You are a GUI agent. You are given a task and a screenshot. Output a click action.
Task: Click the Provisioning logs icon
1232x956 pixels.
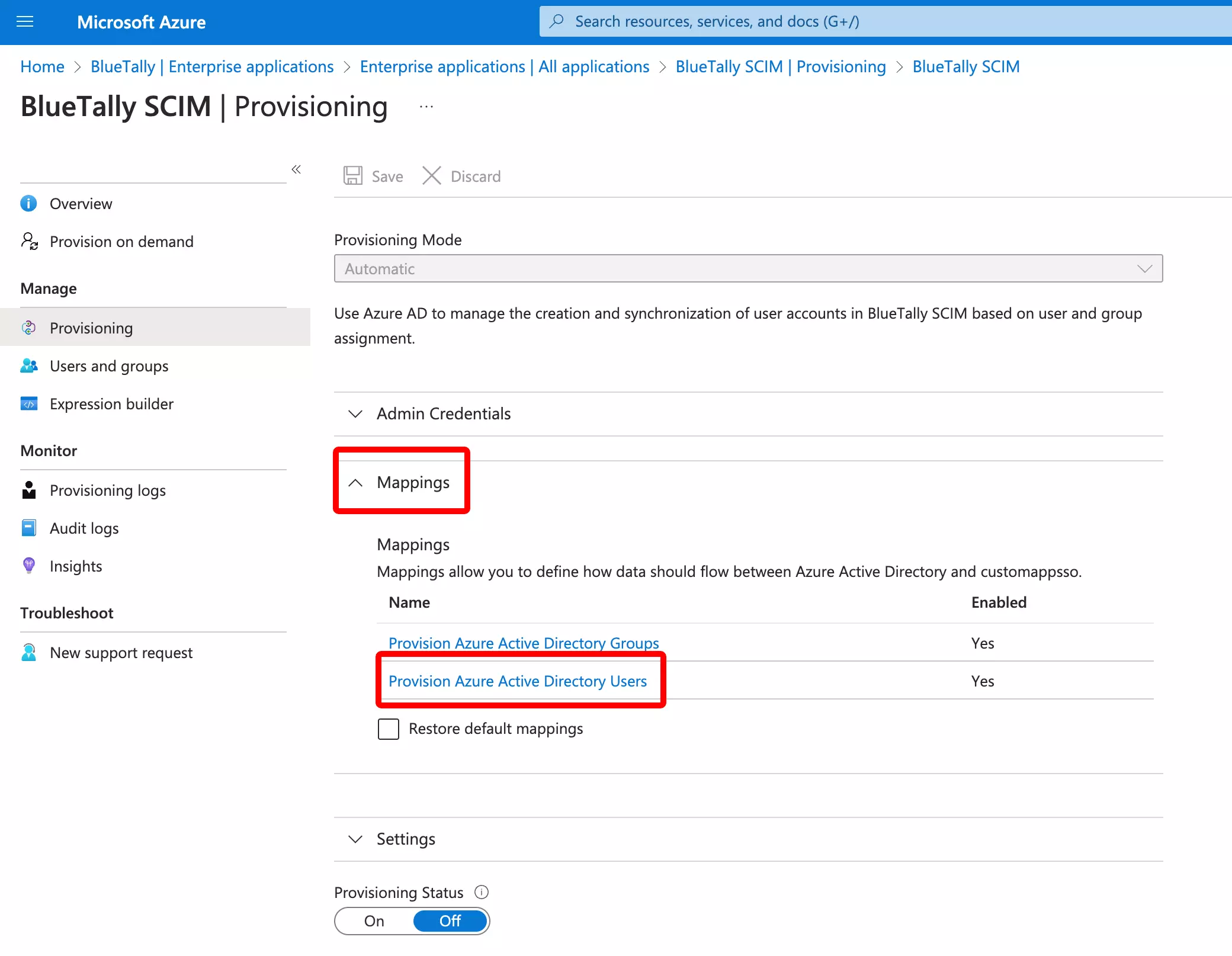[29, 490]
